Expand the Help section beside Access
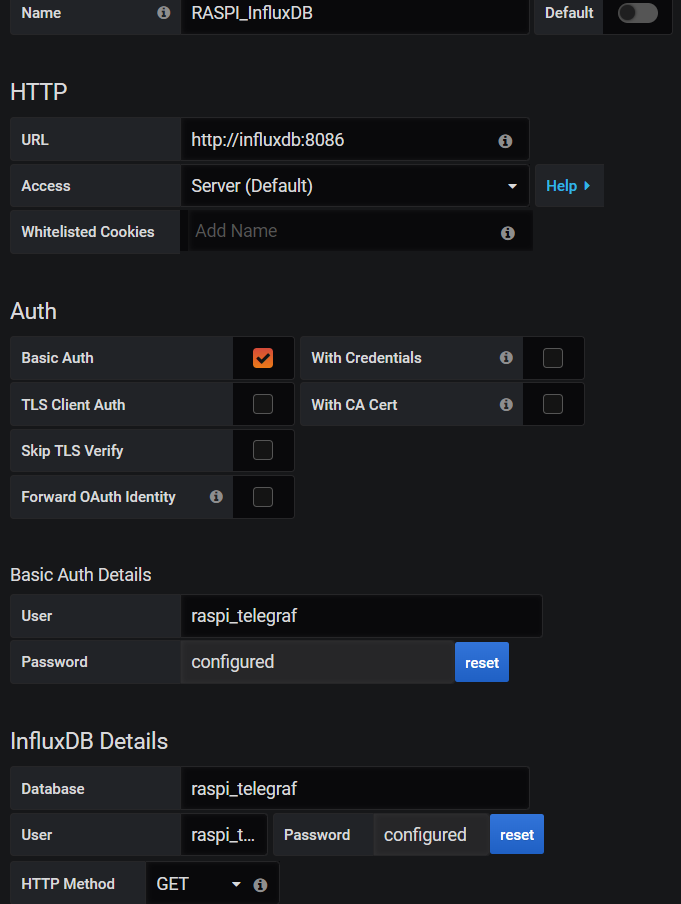Image resolution: width=681 pixels, height=904 pixels. [568, 186]
